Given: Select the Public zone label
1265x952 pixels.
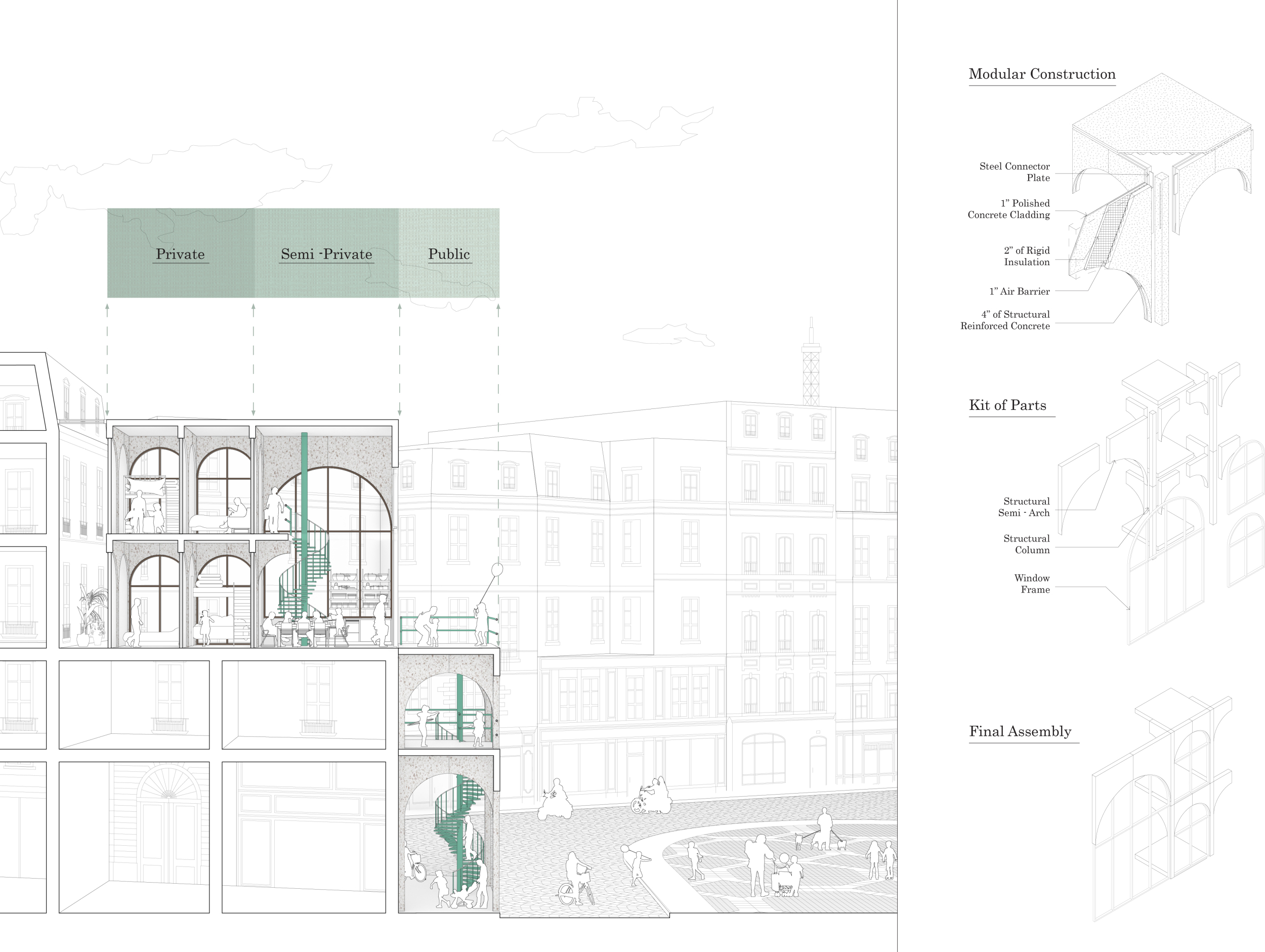Looking at the screenshot, I should pos(449,255).
